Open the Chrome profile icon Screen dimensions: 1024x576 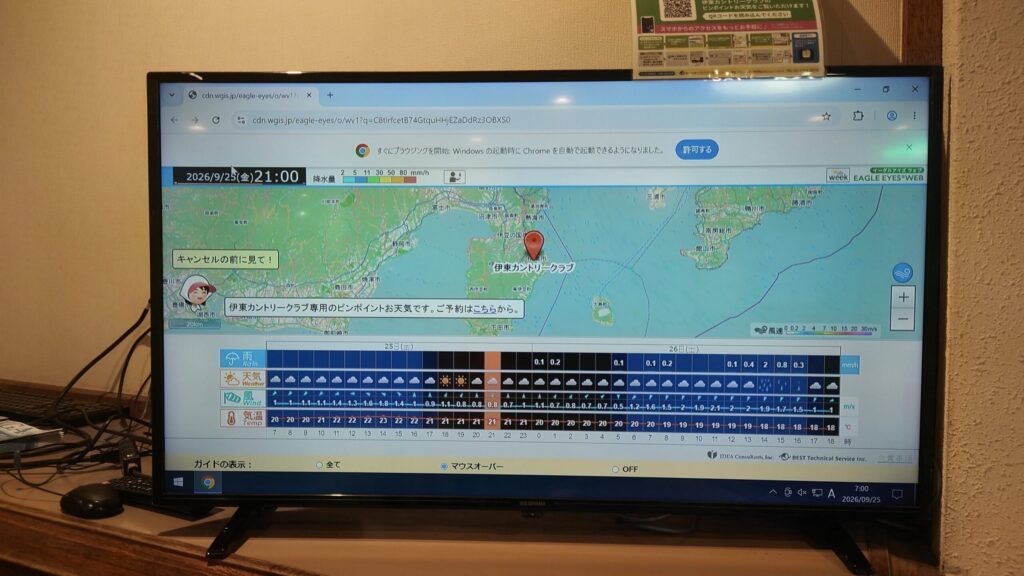pos(891,116)
